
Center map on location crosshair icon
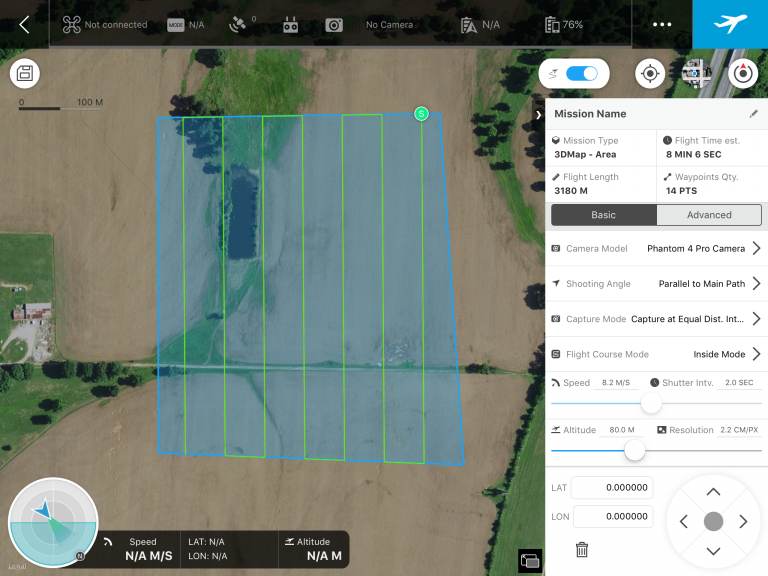pyautogui.click(x=651, y=74)
